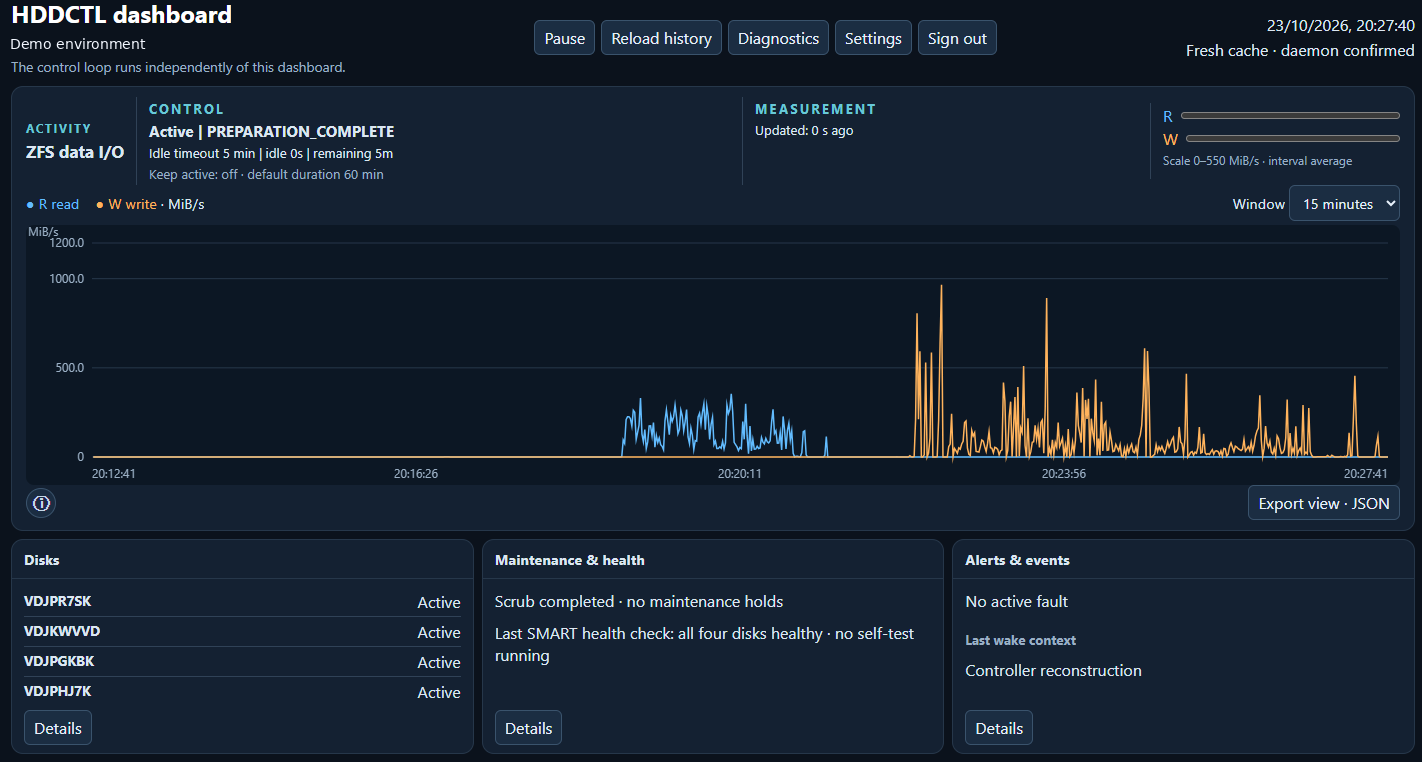
Task: Open Diagnostics
Action: tap(778, 38)
